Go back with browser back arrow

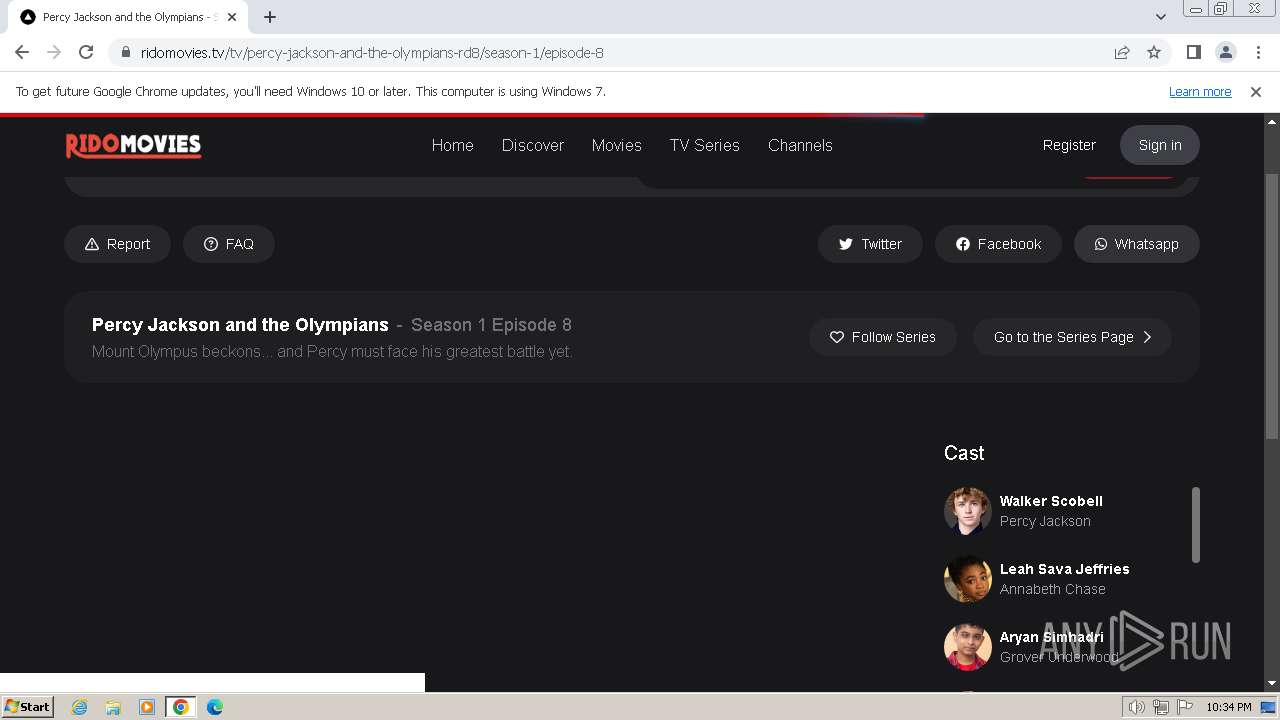(x=22, y=52)
